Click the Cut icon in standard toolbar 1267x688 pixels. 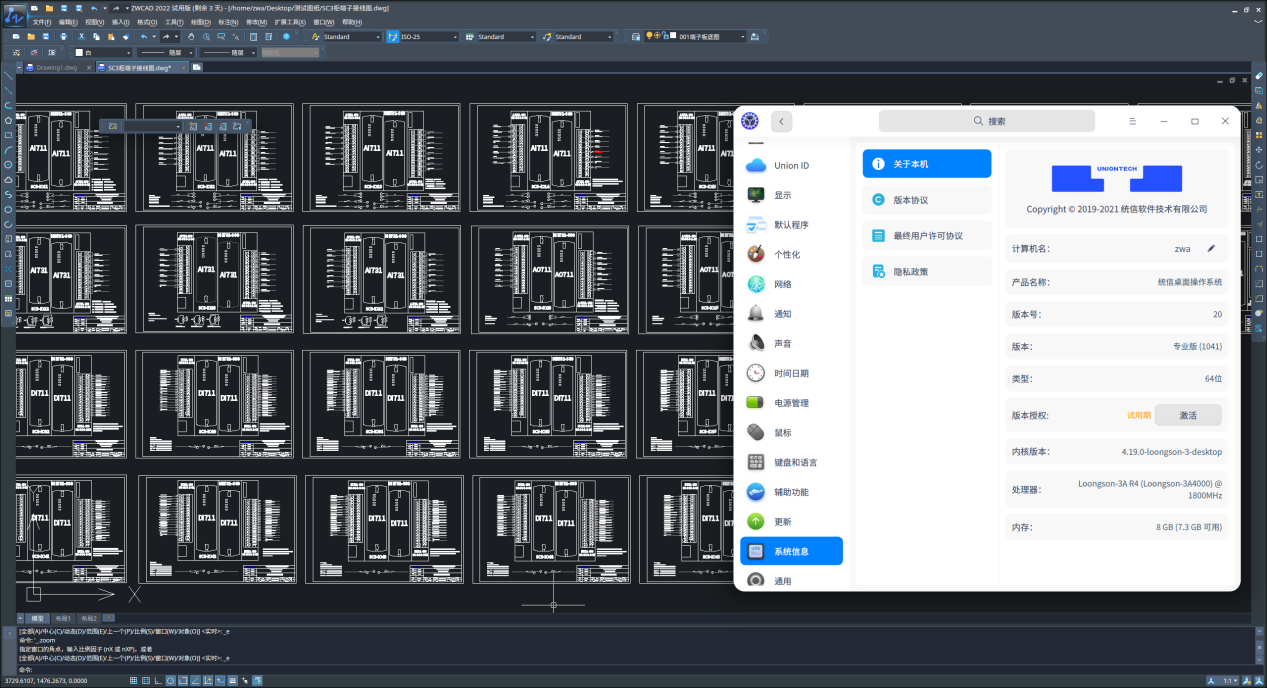tap(82, 37)
